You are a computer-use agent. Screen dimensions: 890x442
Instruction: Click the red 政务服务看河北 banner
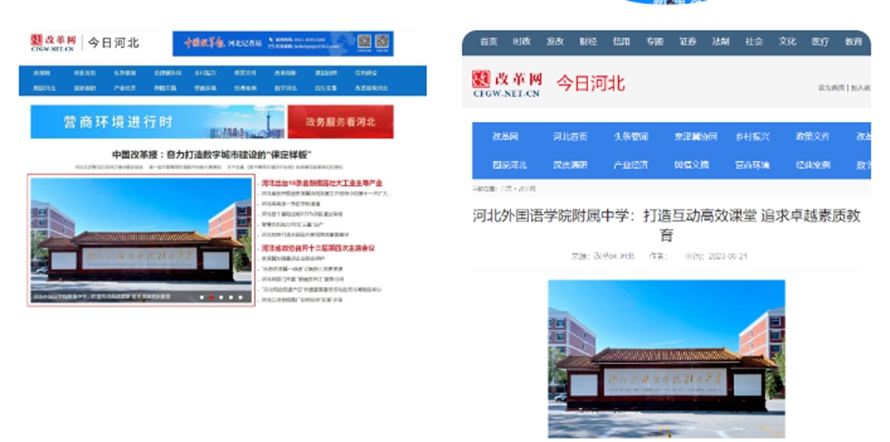[x=340, y=122]
